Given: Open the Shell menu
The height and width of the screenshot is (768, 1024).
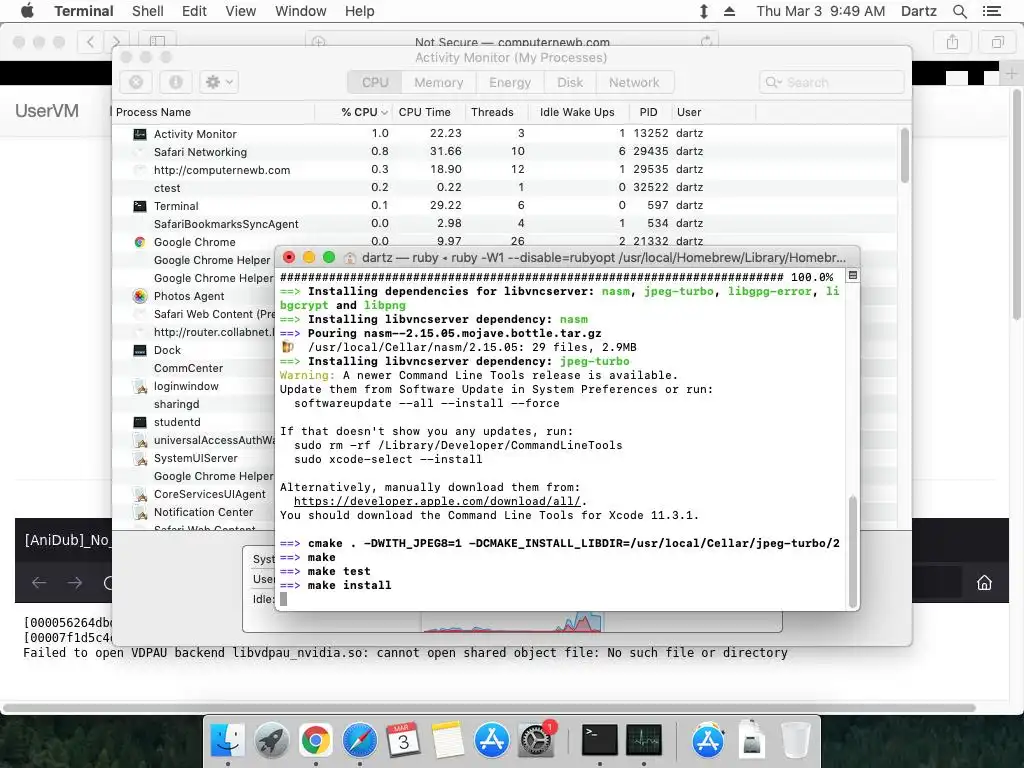Looking at the screenshot, I should (148, 11).
